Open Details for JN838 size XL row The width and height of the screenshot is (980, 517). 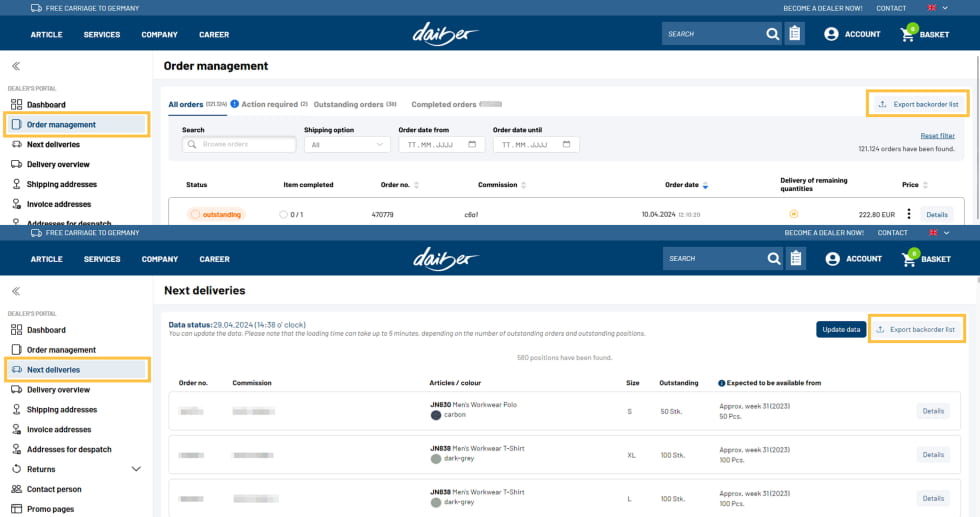tap(933, 455)
